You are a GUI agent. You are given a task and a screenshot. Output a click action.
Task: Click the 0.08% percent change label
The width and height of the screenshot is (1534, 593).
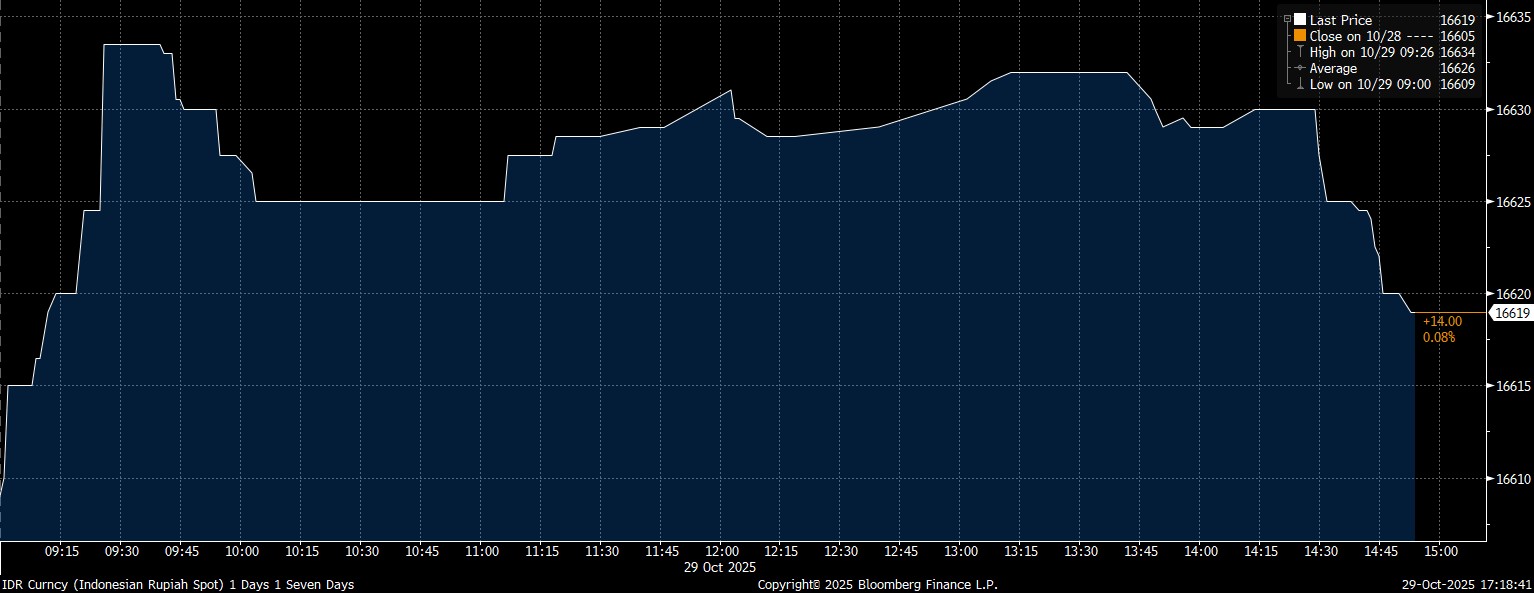1439,337
